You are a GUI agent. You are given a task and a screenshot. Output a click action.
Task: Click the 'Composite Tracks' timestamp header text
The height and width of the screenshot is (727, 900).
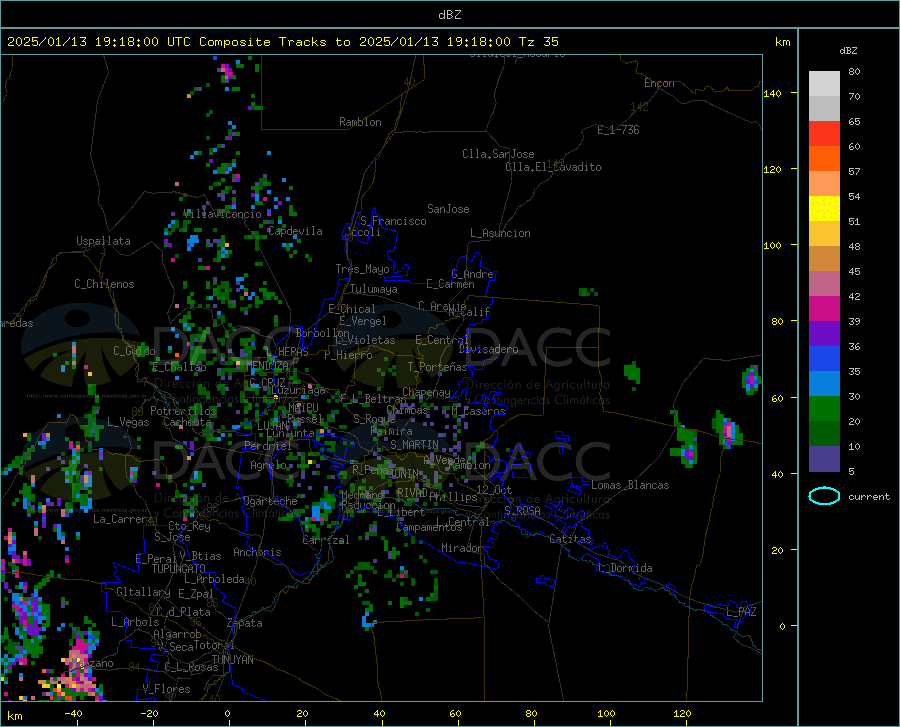pos(282,42)
